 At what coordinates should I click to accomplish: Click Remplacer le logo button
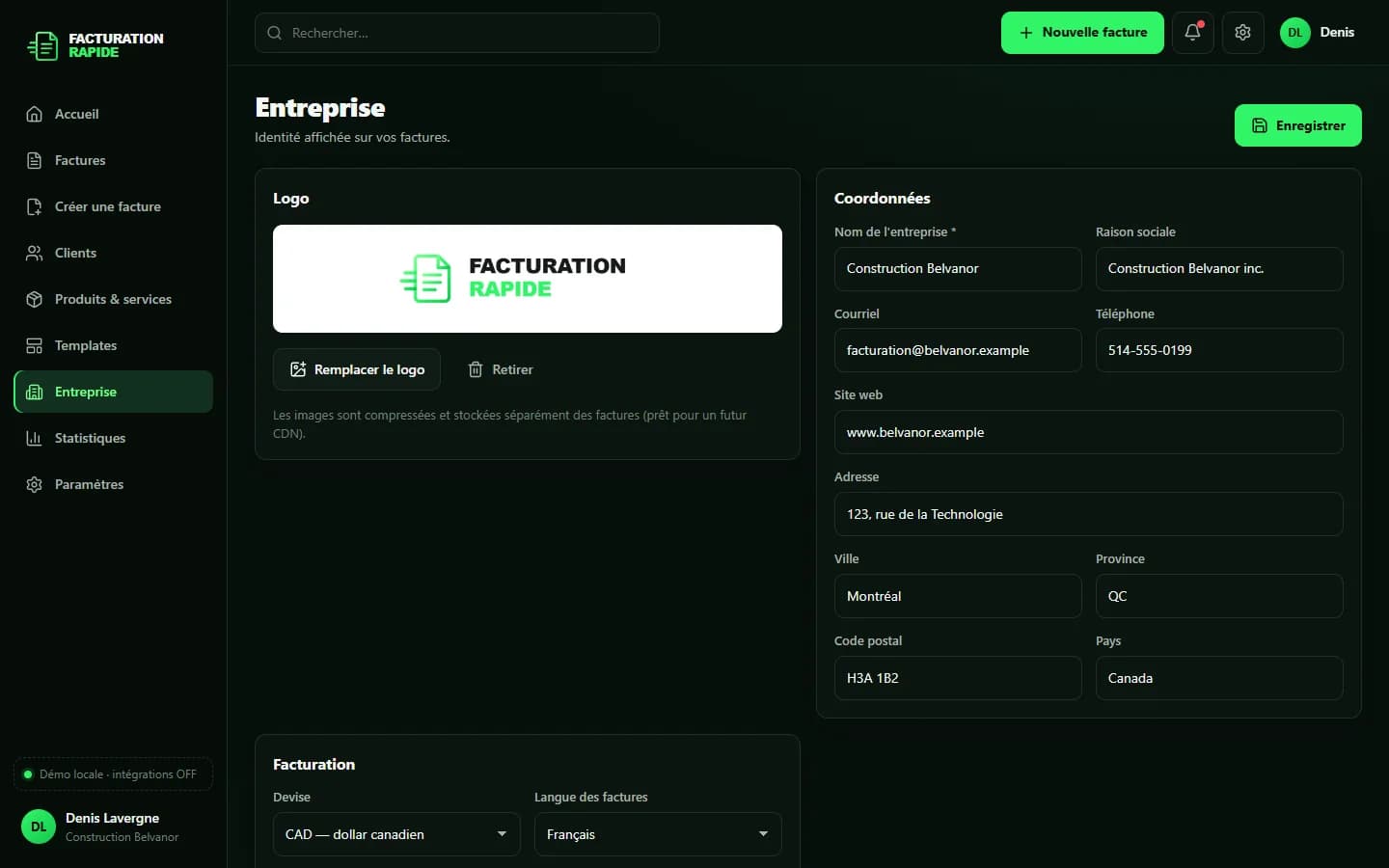(357, 369)
